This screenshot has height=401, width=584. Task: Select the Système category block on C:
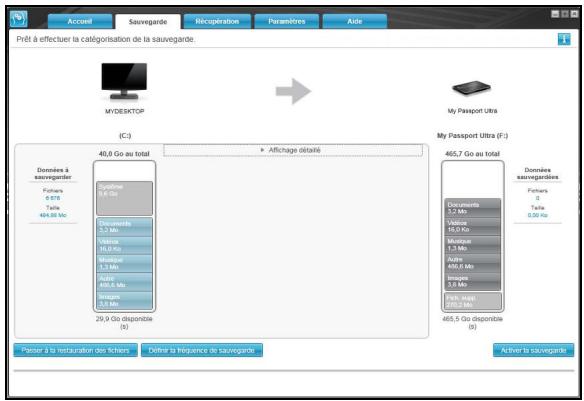coord(124,198)
